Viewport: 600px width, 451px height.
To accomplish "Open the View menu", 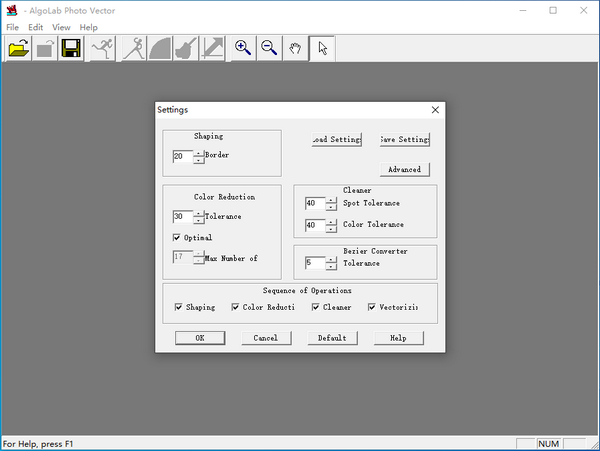I will coord(61,27).
